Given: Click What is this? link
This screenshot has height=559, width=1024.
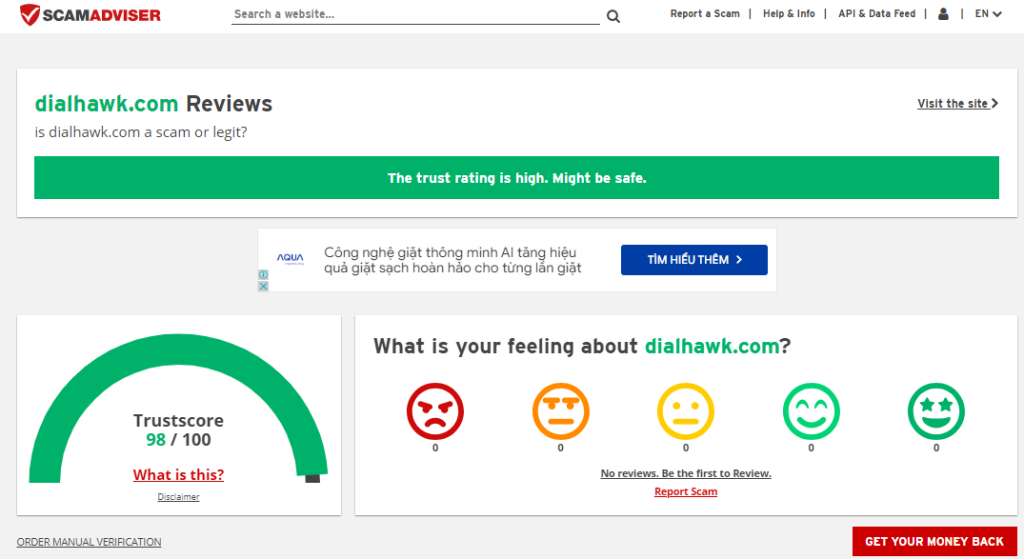Looking at the screenshot, I should tap(178, 475).
